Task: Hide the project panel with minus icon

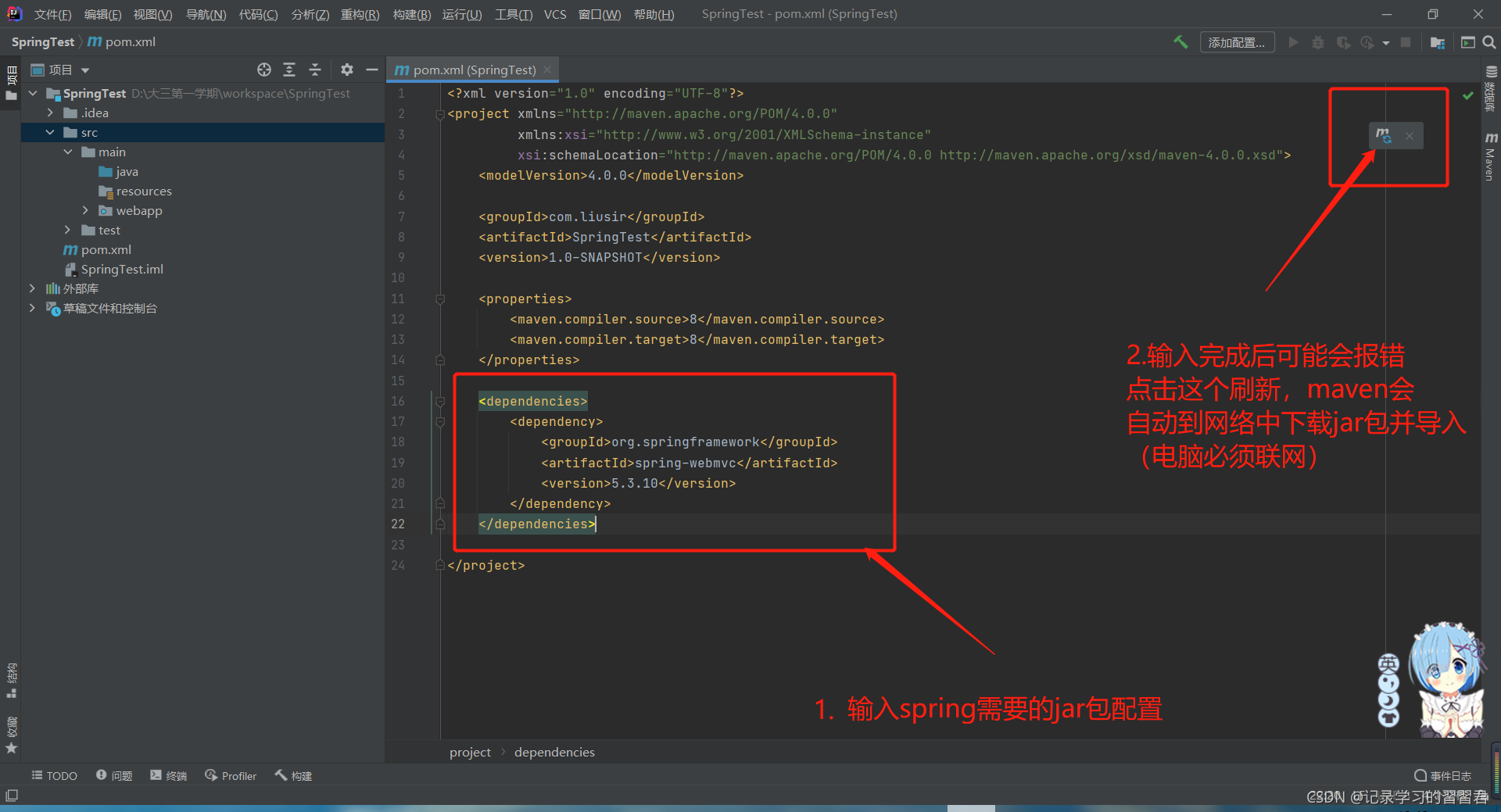Action: coord(372,70)
